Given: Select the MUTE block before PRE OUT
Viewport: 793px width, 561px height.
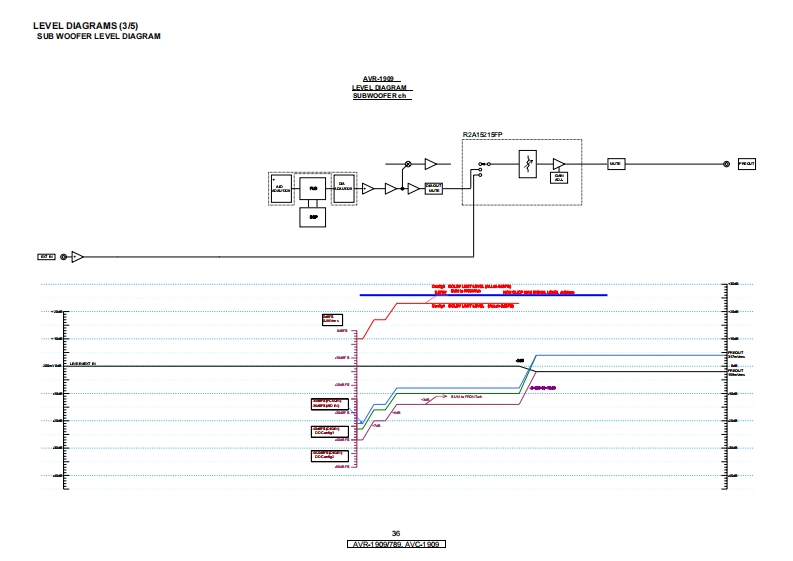Looking at the screenshot, I should tap(616, 163).
